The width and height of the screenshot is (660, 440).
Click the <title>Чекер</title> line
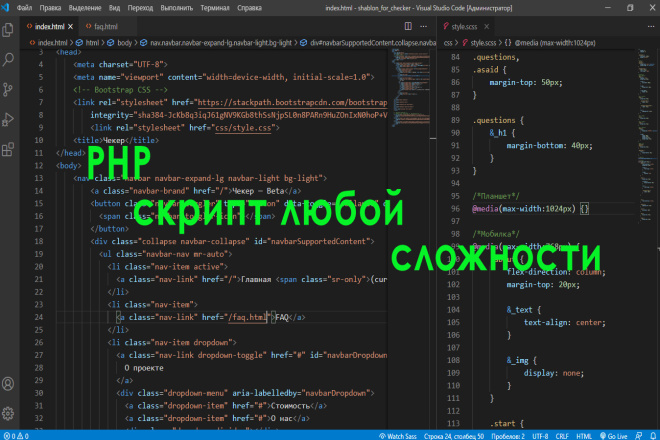pyautogui.click(x=116, y=140)
